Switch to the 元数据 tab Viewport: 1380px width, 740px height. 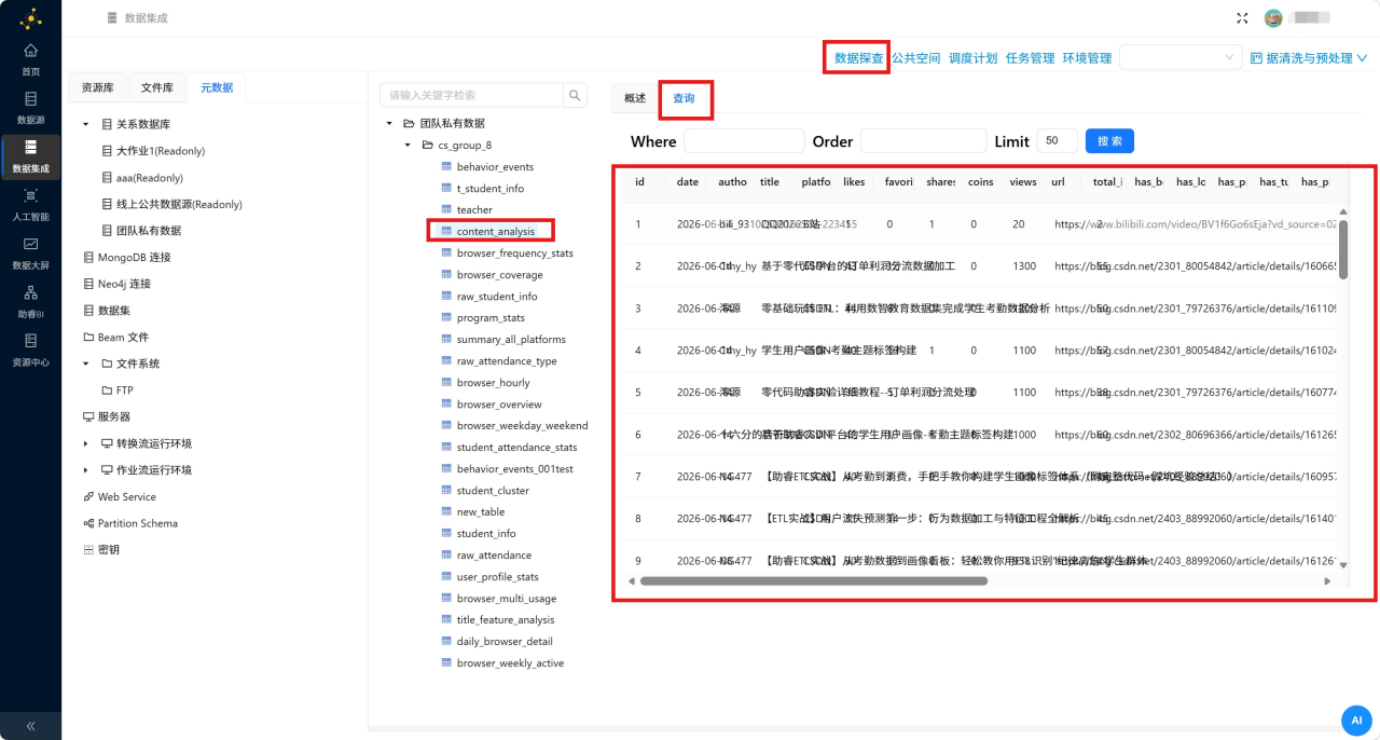click(216, 88)
